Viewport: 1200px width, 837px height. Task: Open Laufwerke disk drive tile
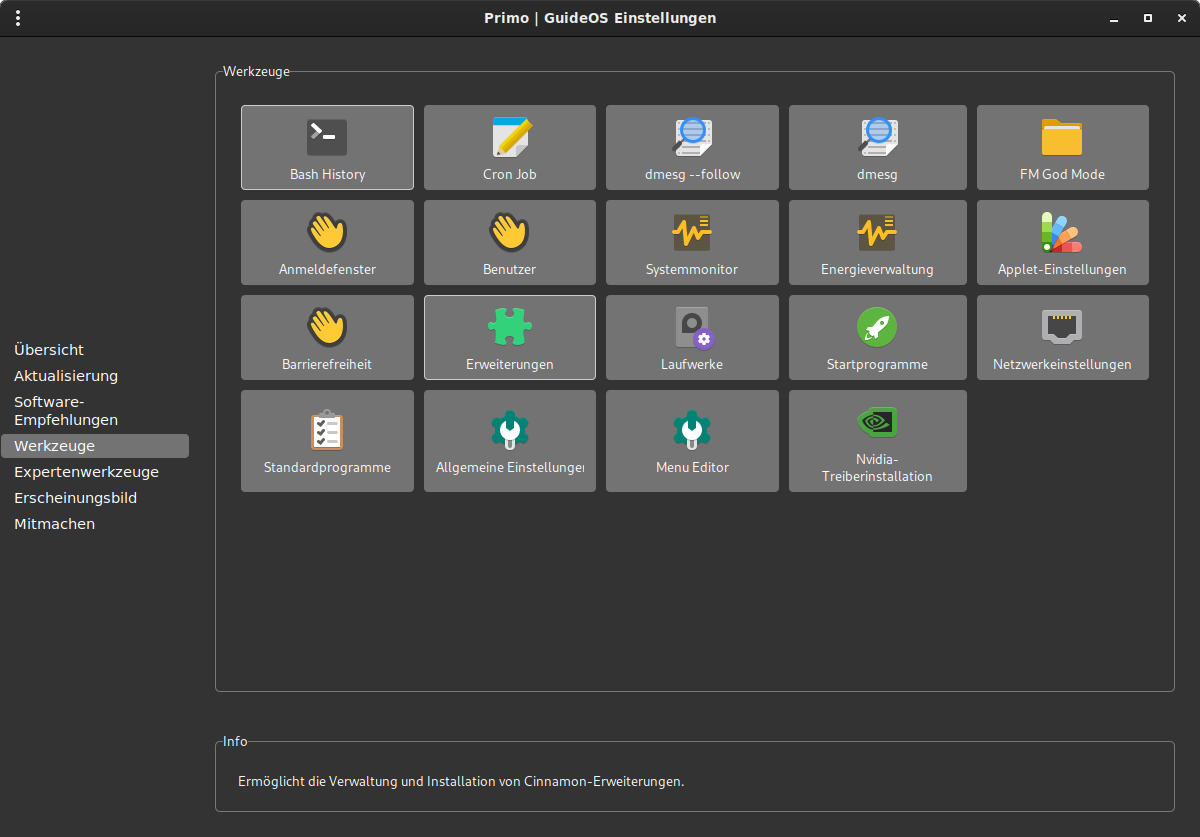pyautogui.click(x=692, y=338)
